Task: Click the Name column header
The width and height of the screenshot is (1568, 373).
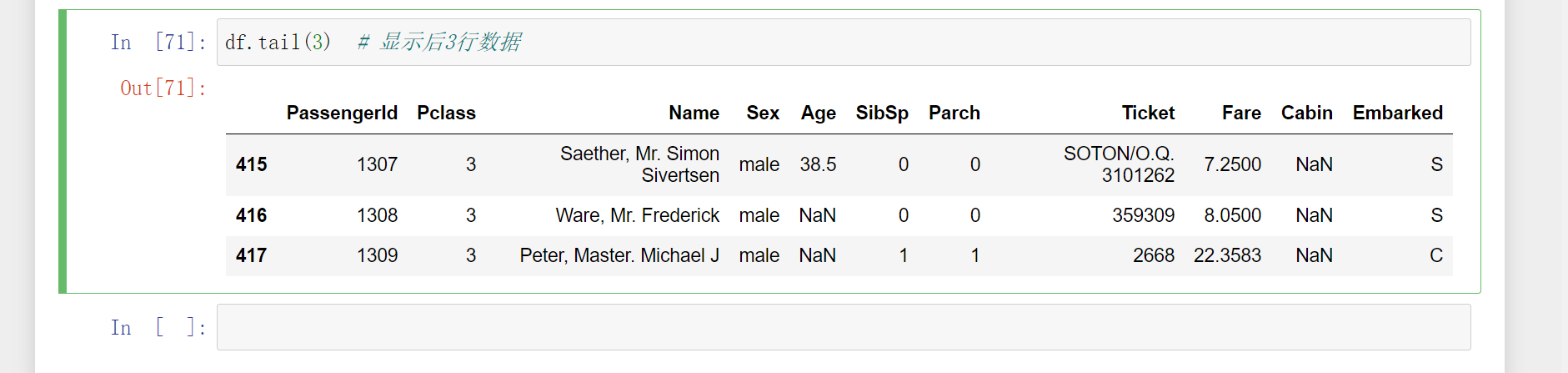Action: [694, 113]
